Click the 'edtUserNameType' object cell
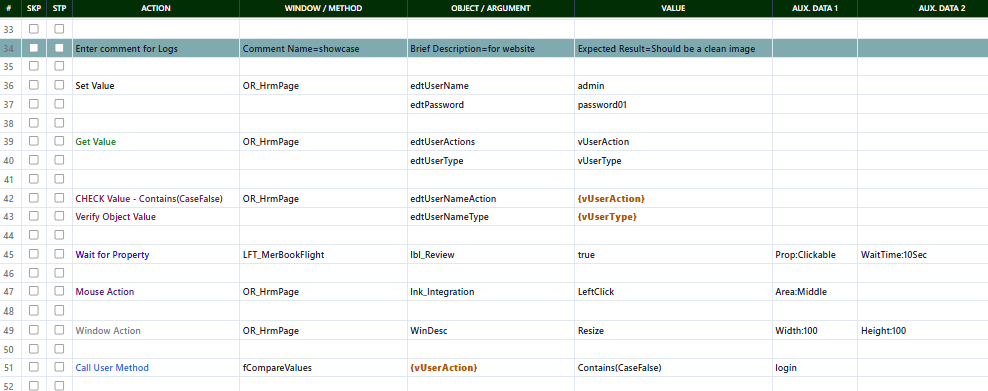Screen dimensions: 988x391 pos(491,217)
